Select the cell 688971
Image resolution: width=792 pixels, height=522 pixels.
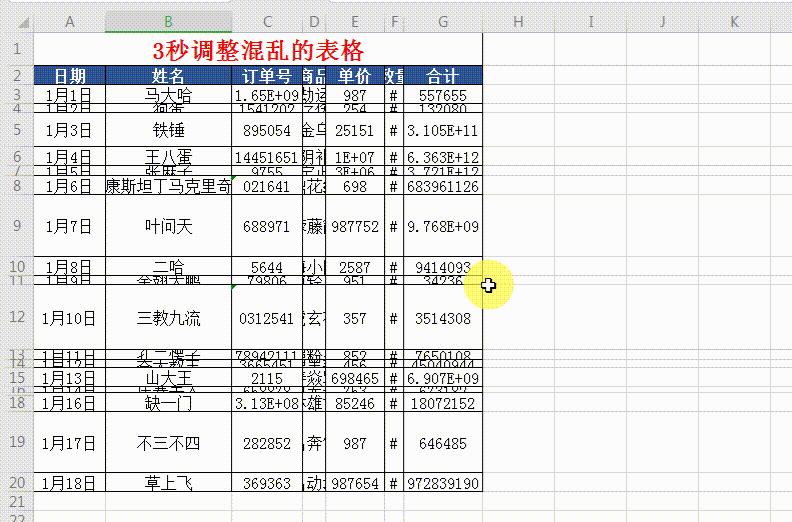click(x=267, y=226)
